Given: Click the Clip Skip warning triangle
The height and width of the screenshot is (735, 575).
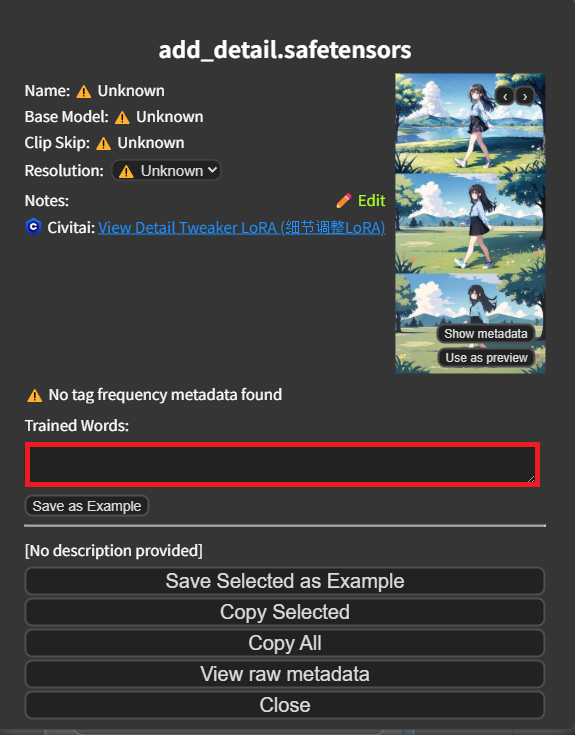Looking at the screenshot, I should pyautogui.click(x=104, y=143).
